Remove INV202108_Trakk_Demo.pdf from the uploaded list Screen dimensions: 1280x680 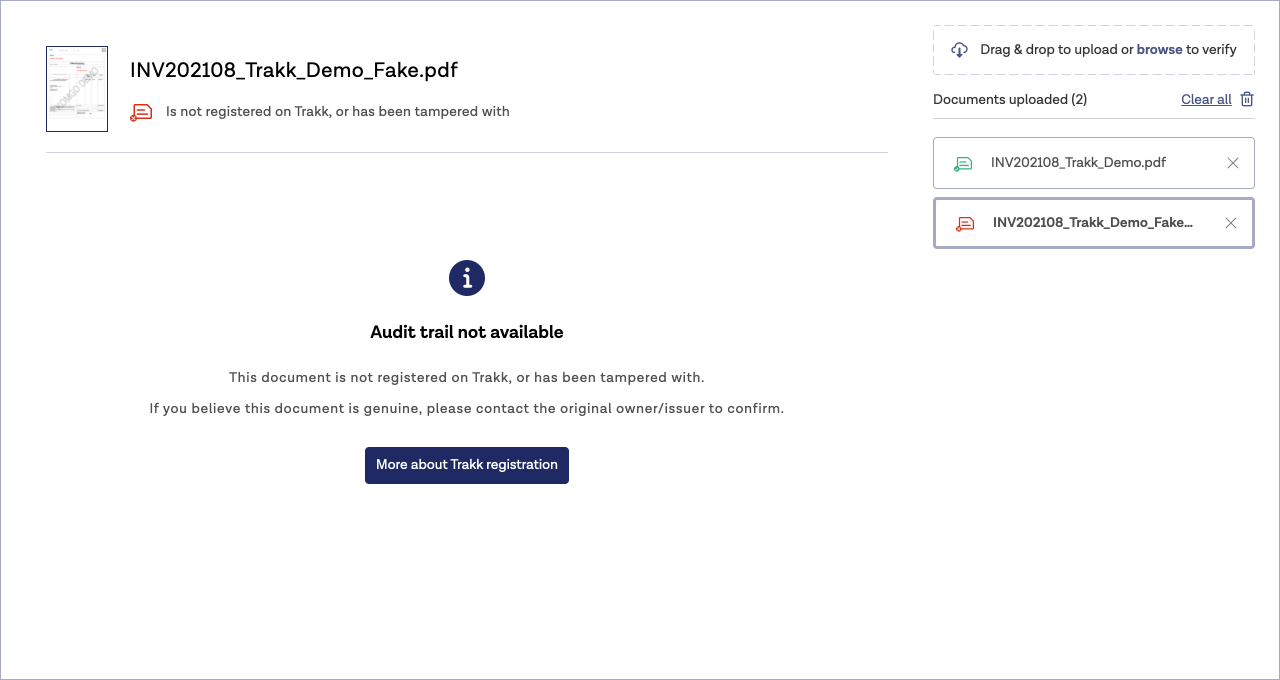coord(1233,163)
